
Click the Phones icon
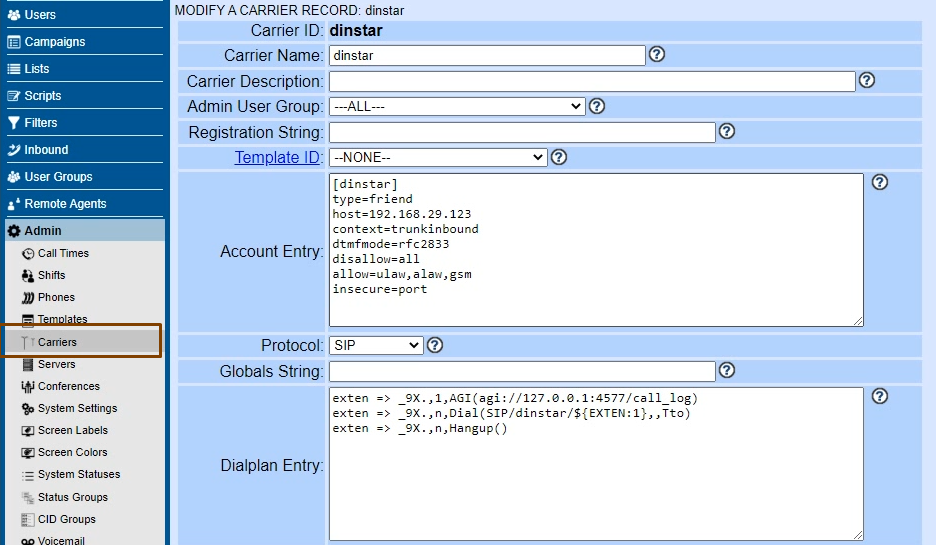click(x=28, y=298)
